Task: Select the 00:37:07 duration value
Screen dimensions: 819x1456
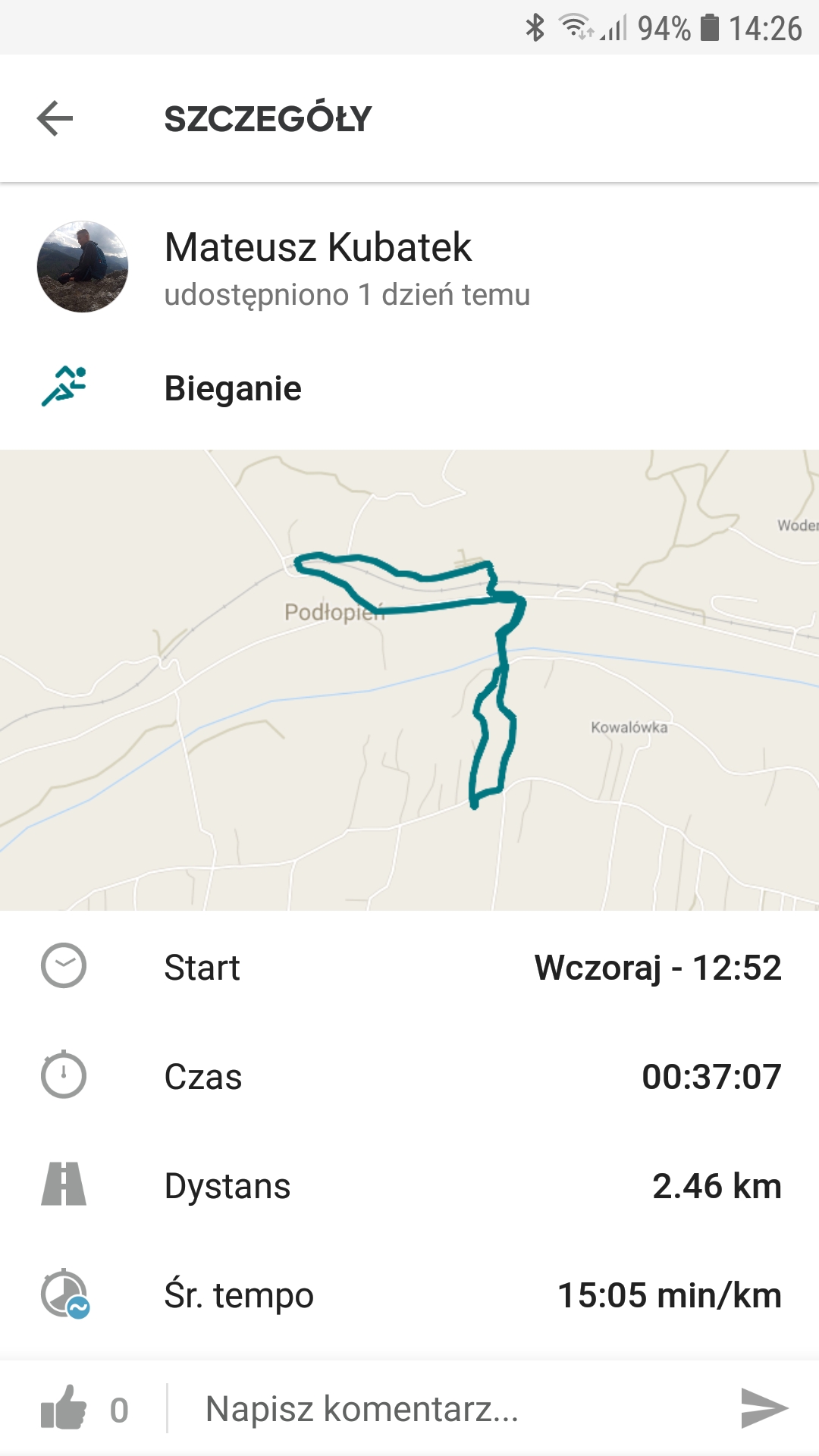Action: pyautogui.click(x=711, y=1077)
